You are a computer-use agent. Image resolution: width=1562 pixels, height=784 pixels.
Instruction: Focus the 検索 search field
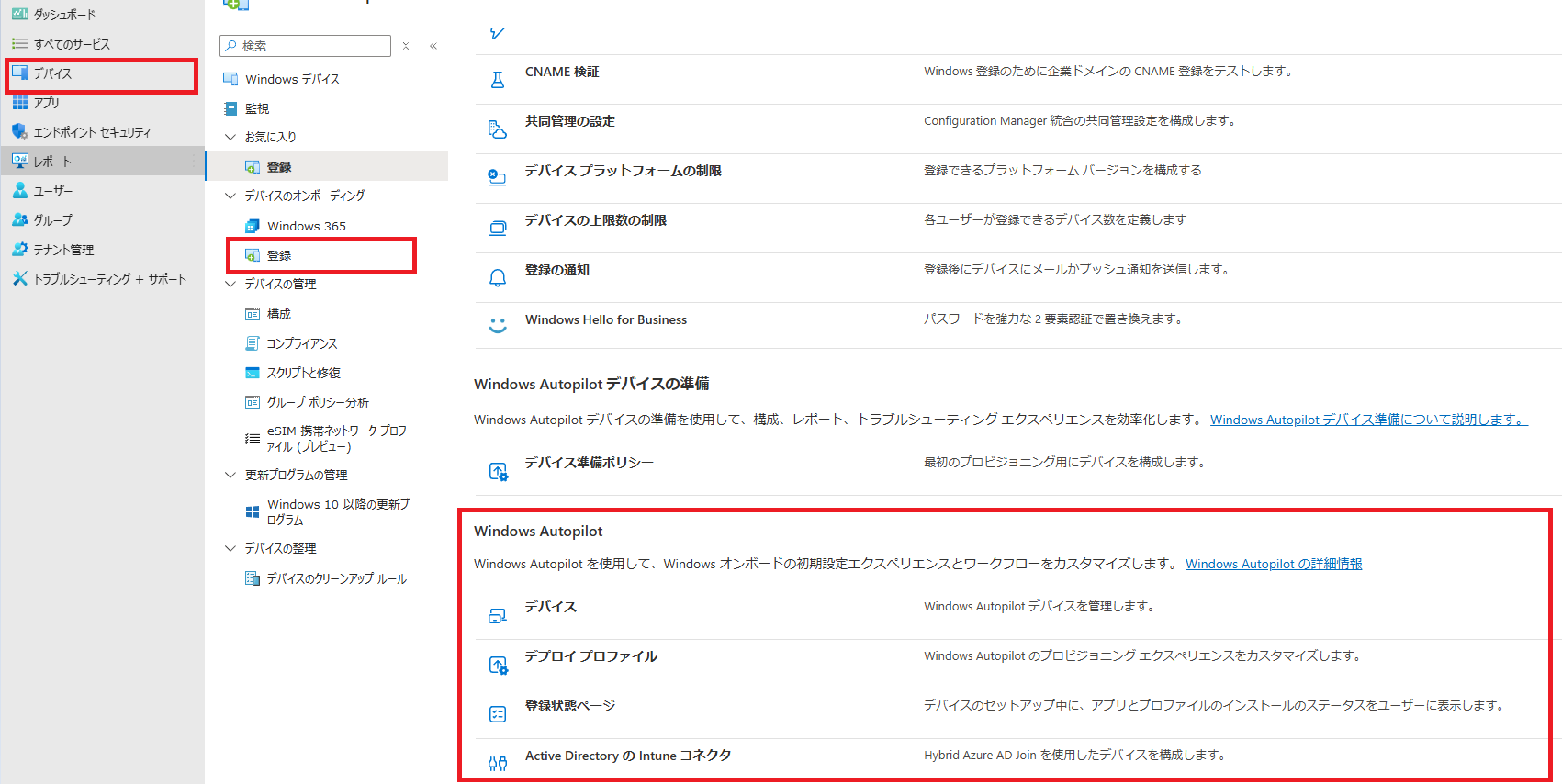click(306, 46)
